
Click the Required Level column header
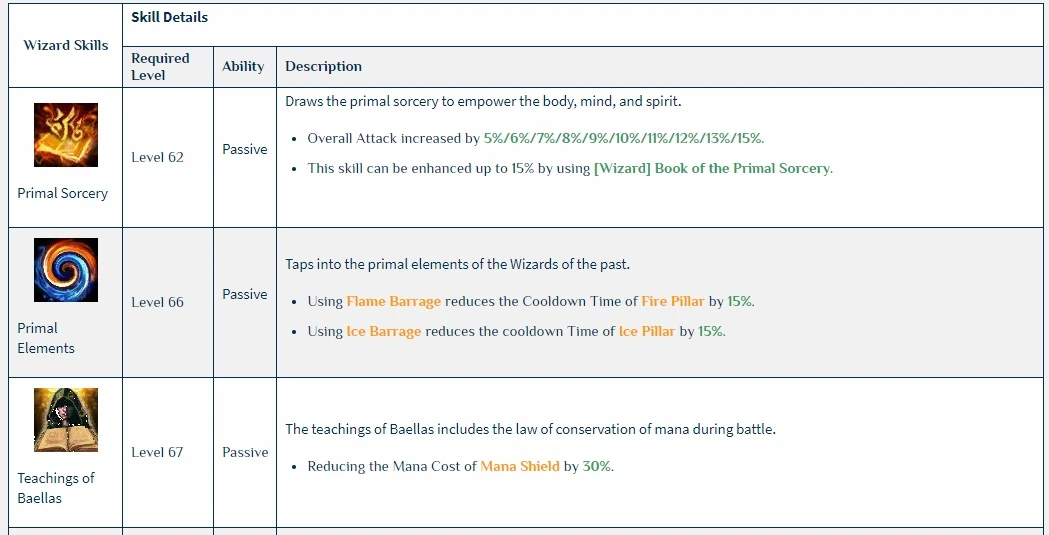pyautogui.click(x=160, y=66)
